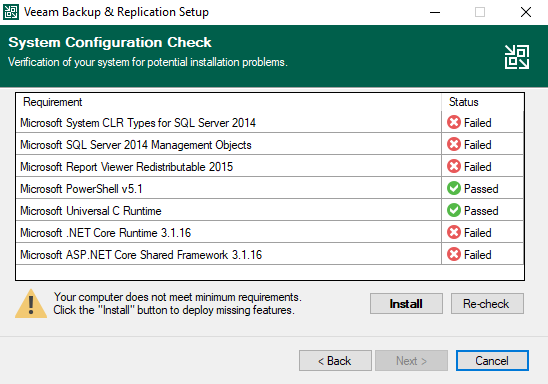548x384 pixels.
Task: Close the Veeam setup window
Action: [526, 12]
